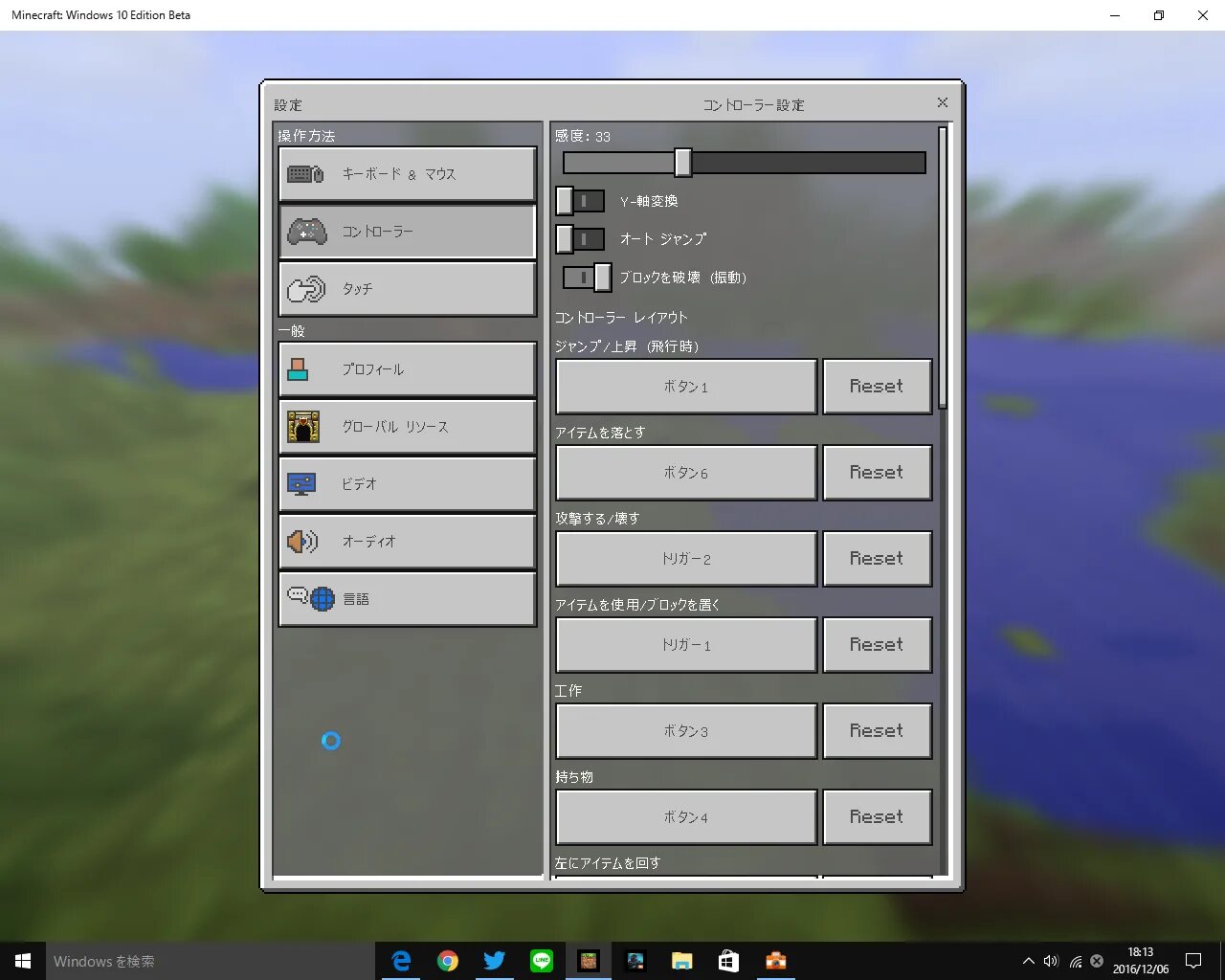Select the Minecraft taskbar icon

pyautogui.click(x=589, y=961)
